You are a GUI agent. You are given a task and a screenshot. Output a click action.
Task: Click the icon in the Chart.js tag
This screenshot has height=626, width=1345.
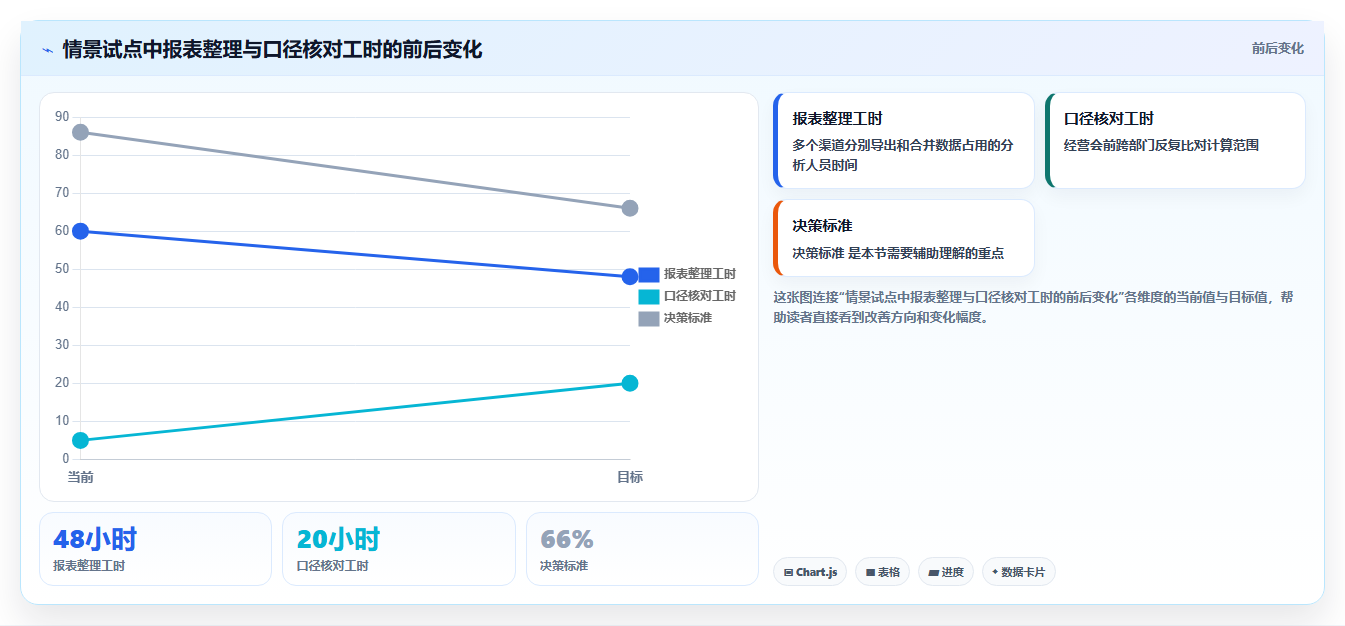click(x=789, y=573)
